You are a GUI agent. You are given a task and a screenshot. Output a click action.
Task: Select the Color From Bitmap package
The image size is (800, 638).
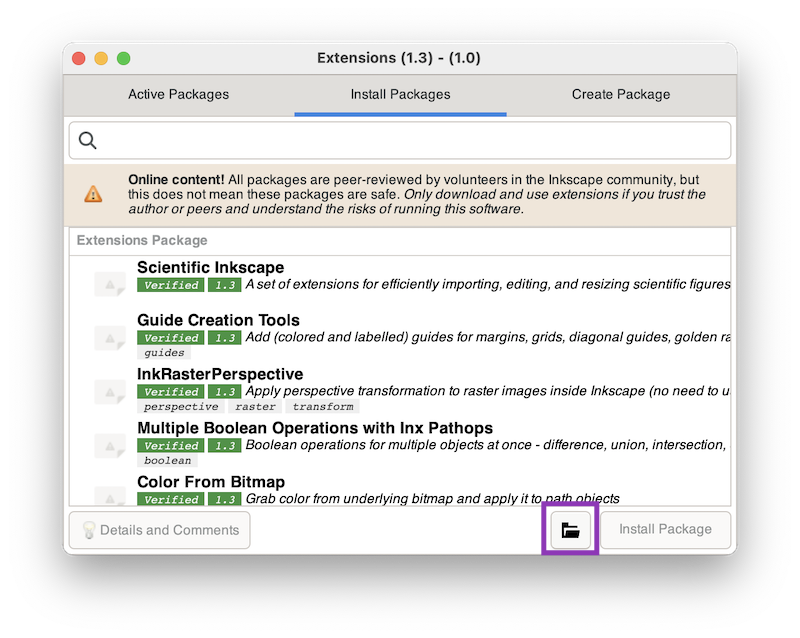[211, 482]
